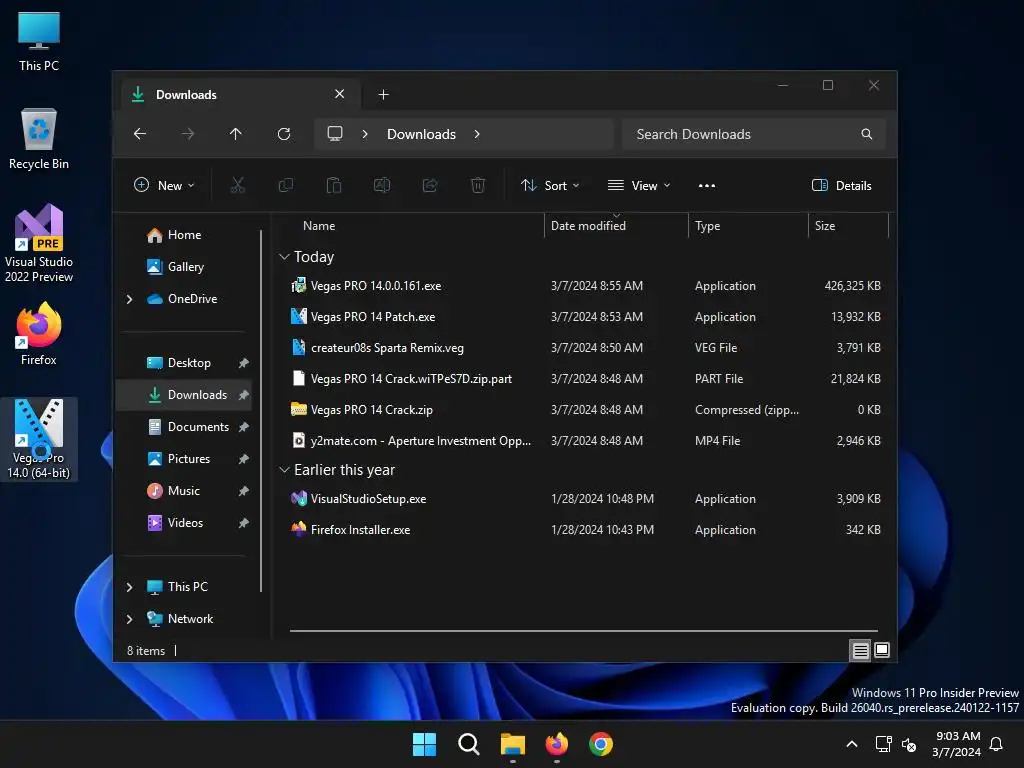
Task: Select createur08s Sparta Remix.veg file
Action: coord(585,347)
